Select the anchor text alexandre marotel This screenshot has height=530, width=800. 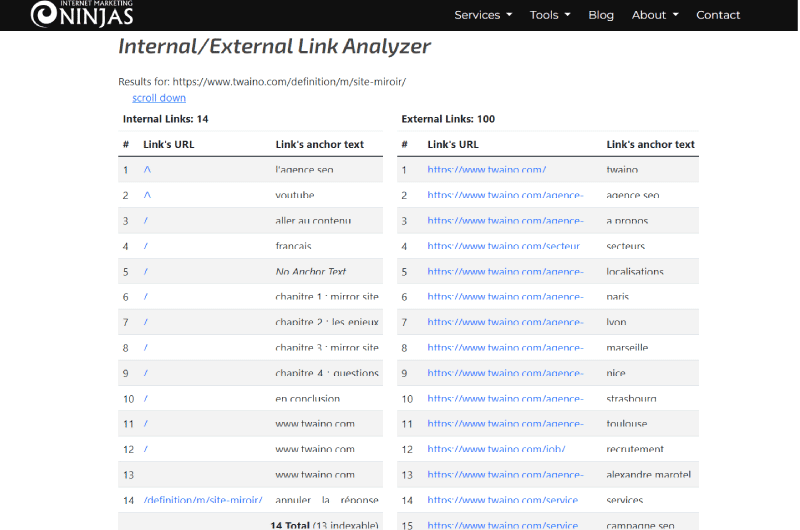648,475
